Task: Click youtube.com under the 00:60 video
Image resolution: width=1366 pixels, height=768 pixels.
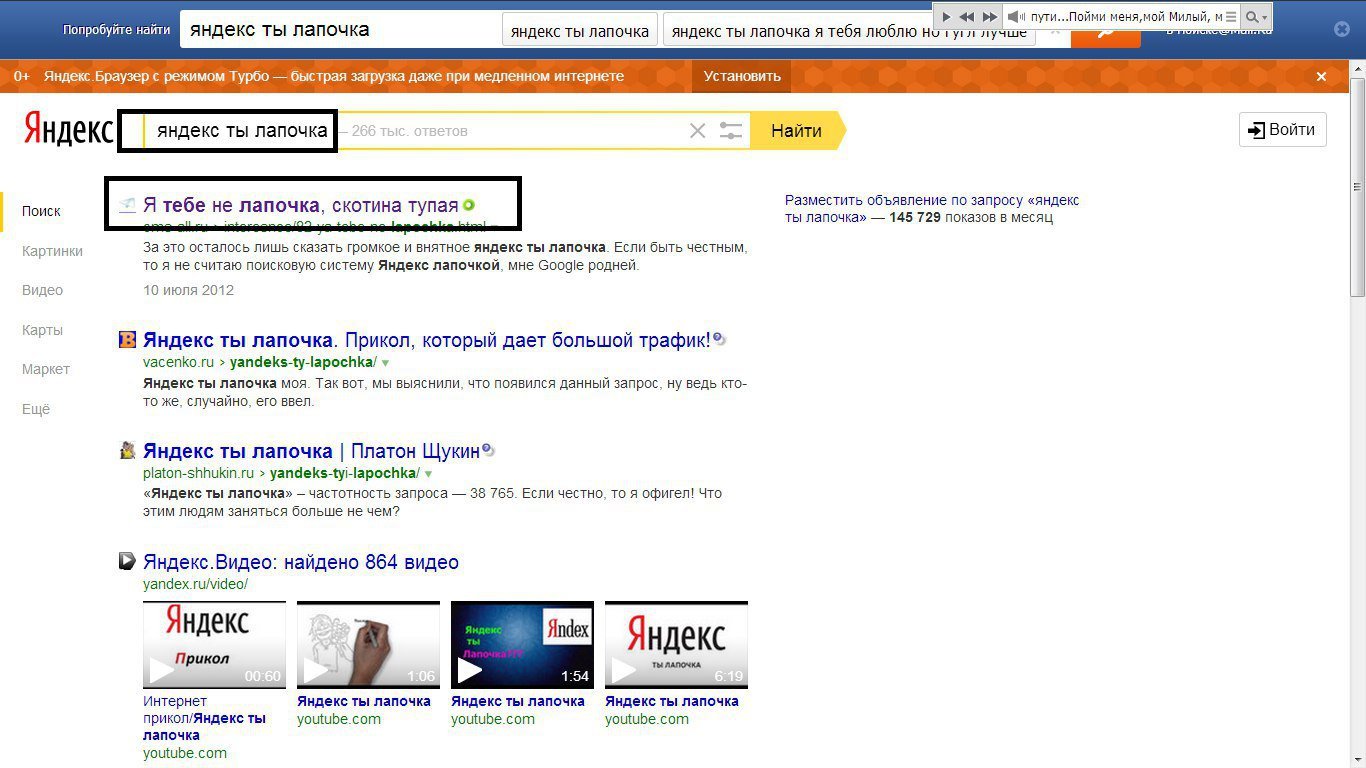Action: pos(185,753)
